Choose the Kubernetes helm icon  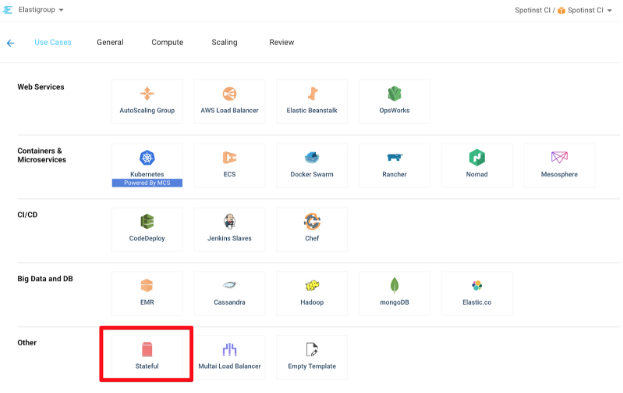coord(147,158)
